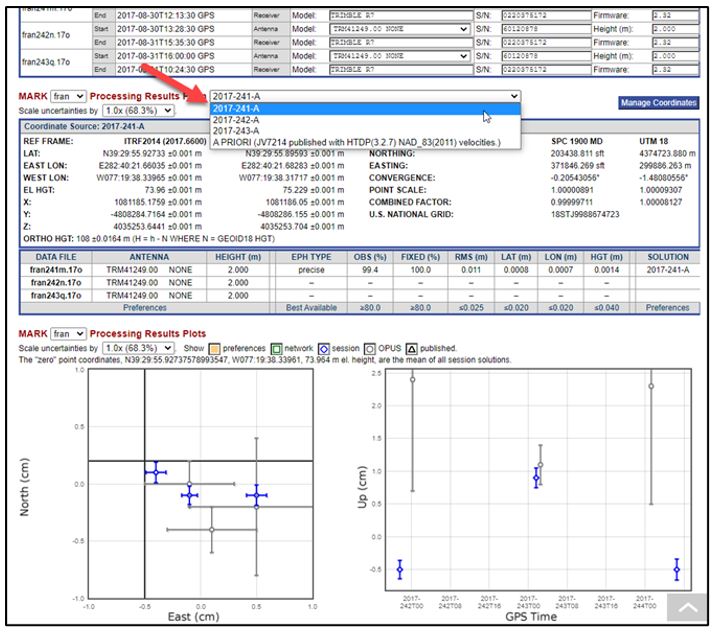Toggle the green network plot marker
The width and height of the screenshot is (718, 635).
point(276,349)
